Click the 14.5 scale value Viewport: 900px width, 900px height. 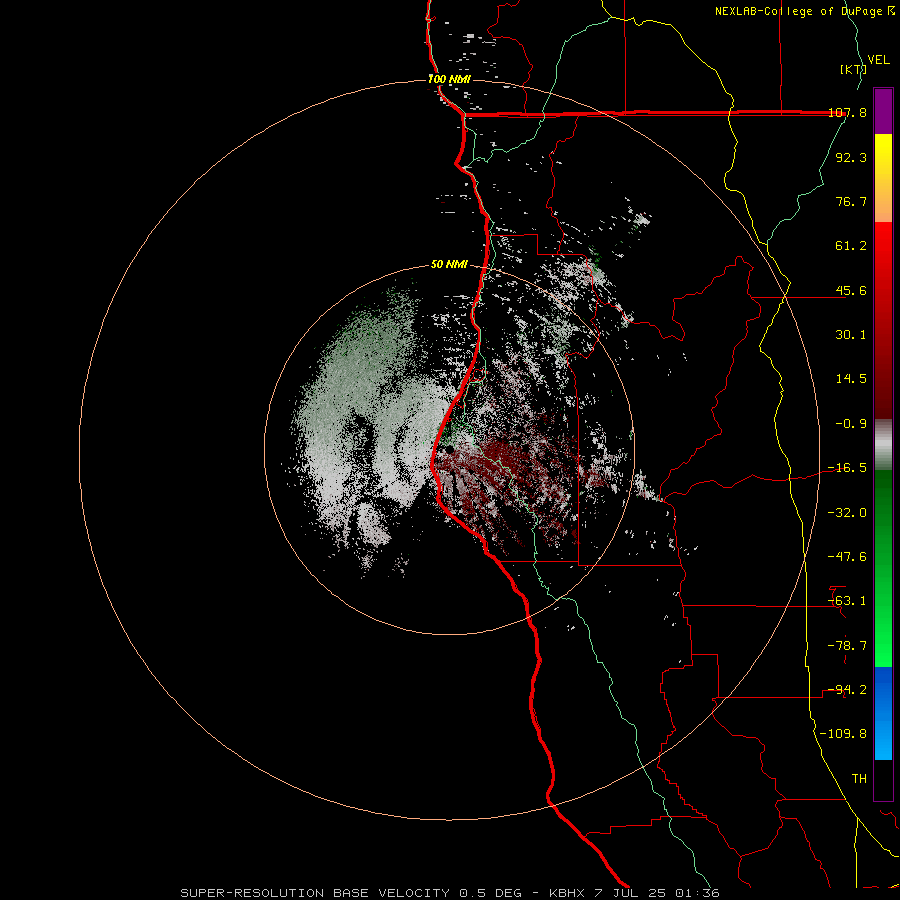pos(851,379)
